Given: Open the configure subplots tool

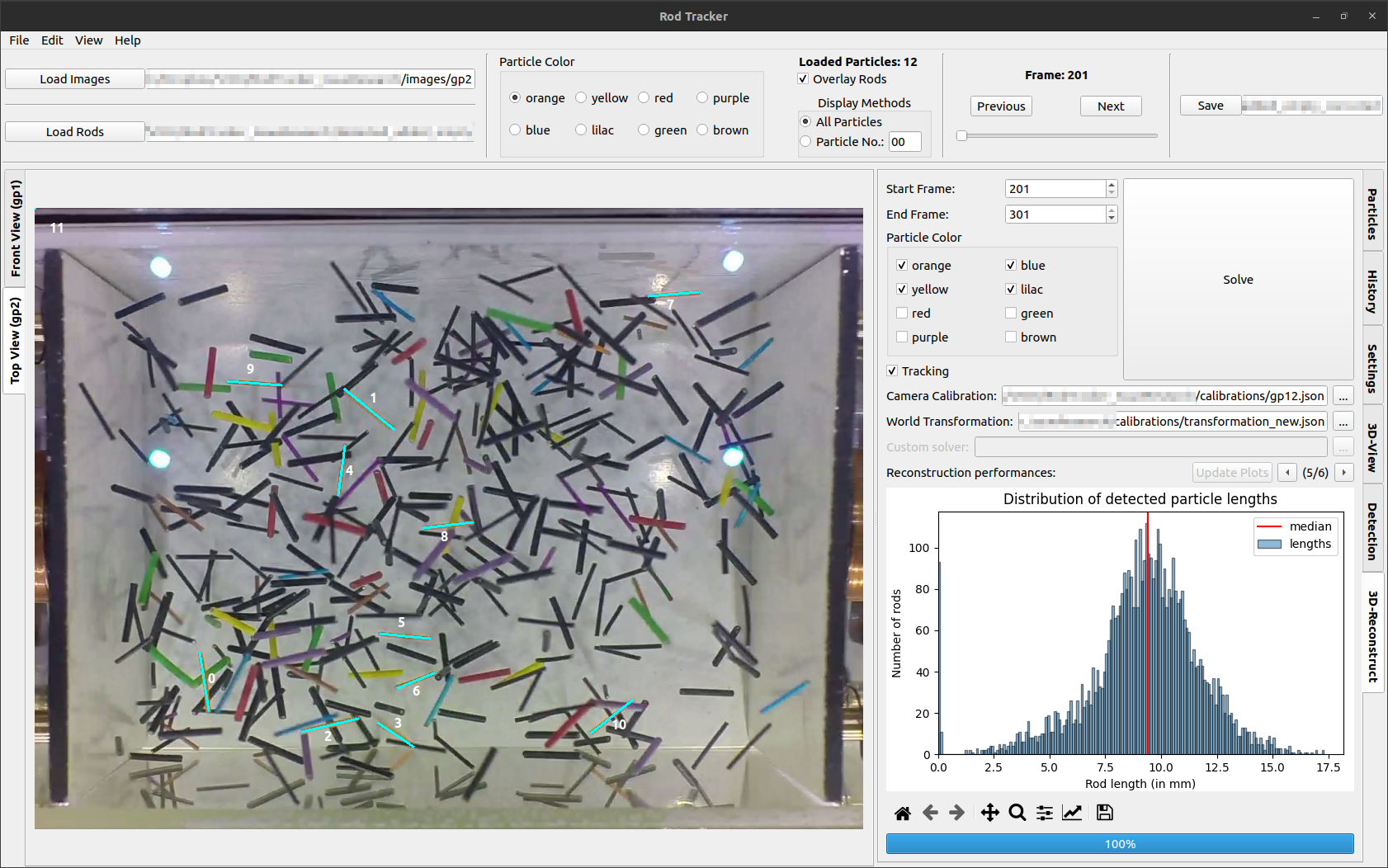Looking at the screenshot, I should (1045, 814).
